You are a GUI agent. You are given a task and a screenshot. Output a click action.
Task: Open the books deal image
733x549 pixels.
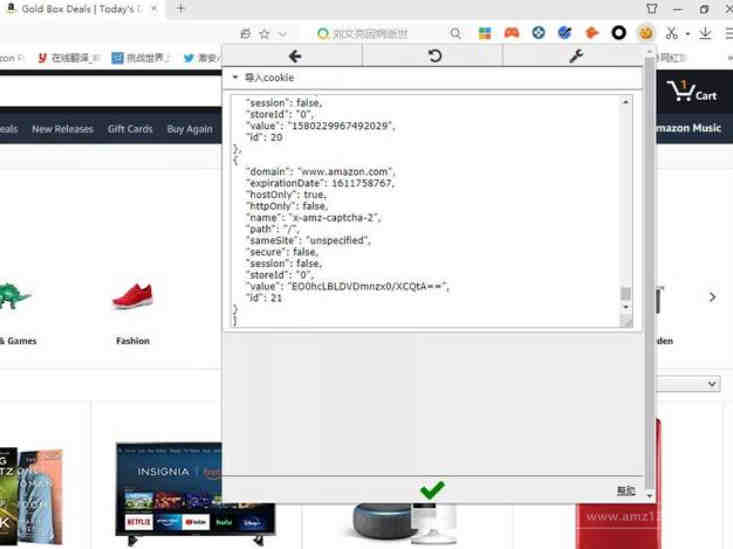(31, 497)
